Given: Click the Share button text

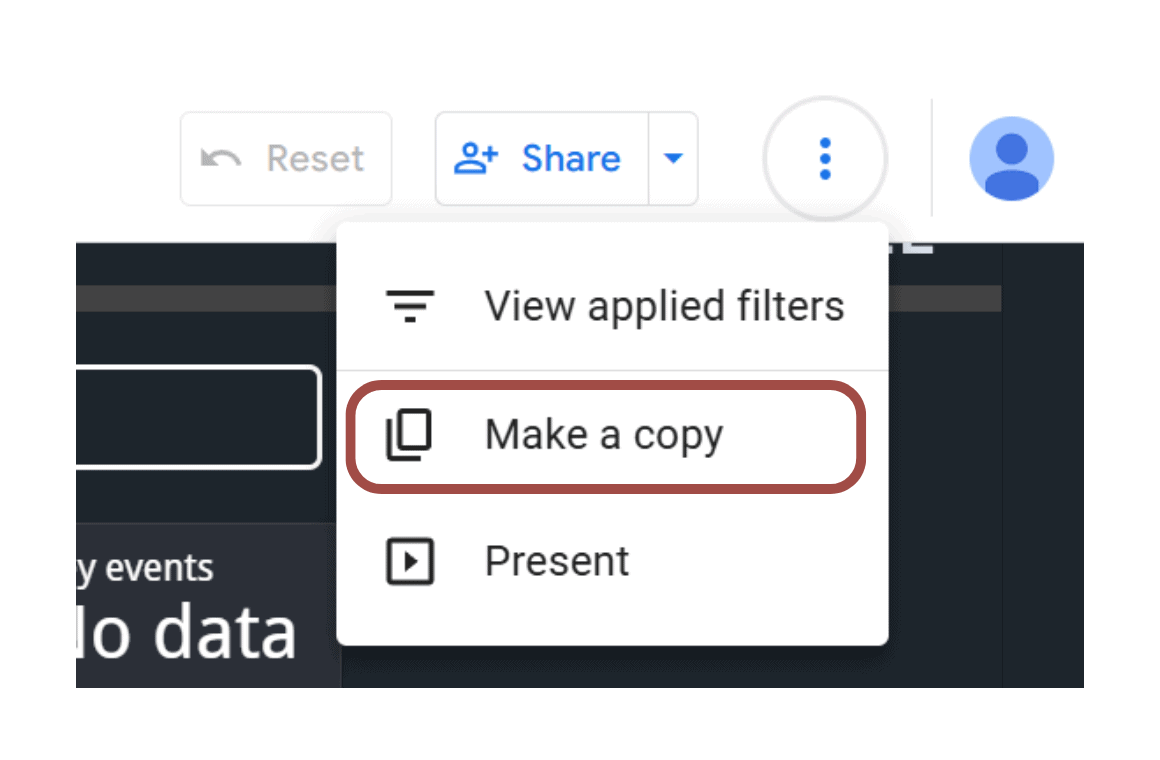Looking at the screenshot, I should pyautogui.click(x=571, y=158).
